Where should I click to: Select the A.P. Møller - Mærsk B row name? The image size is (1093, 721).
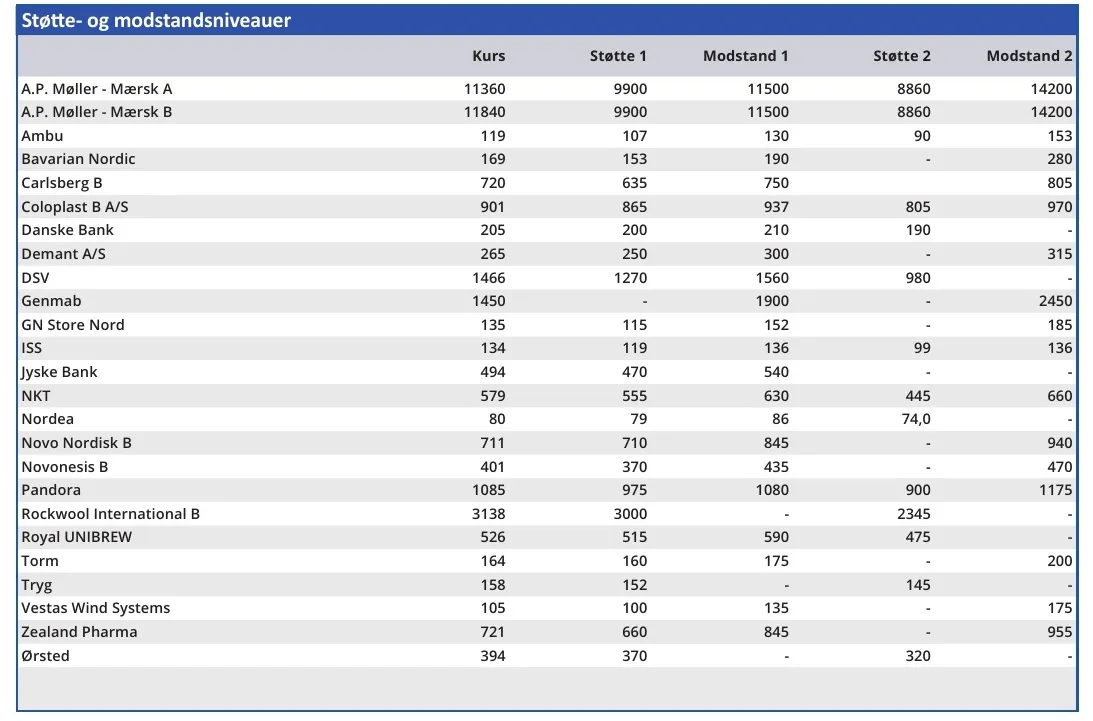[97, 112]
